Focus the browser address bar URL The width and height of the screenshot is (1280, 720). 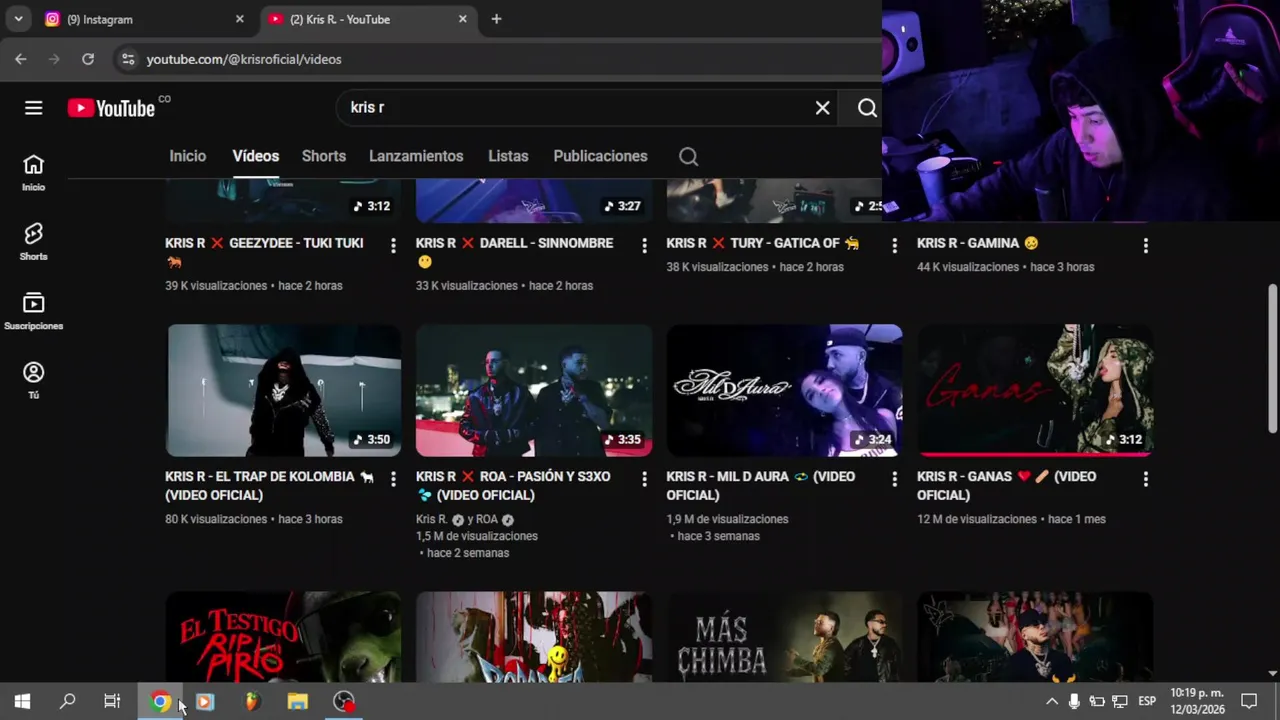point(244,59)
